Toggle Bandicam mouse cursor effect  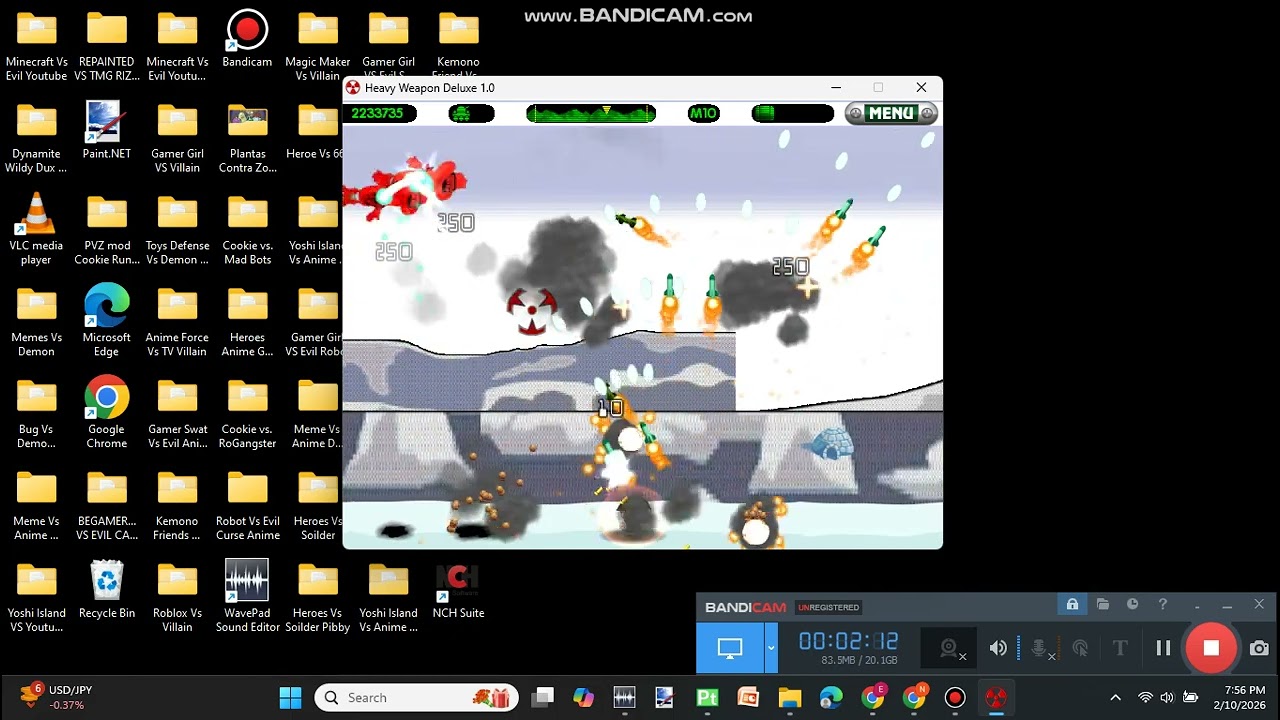click(1080, 648)
